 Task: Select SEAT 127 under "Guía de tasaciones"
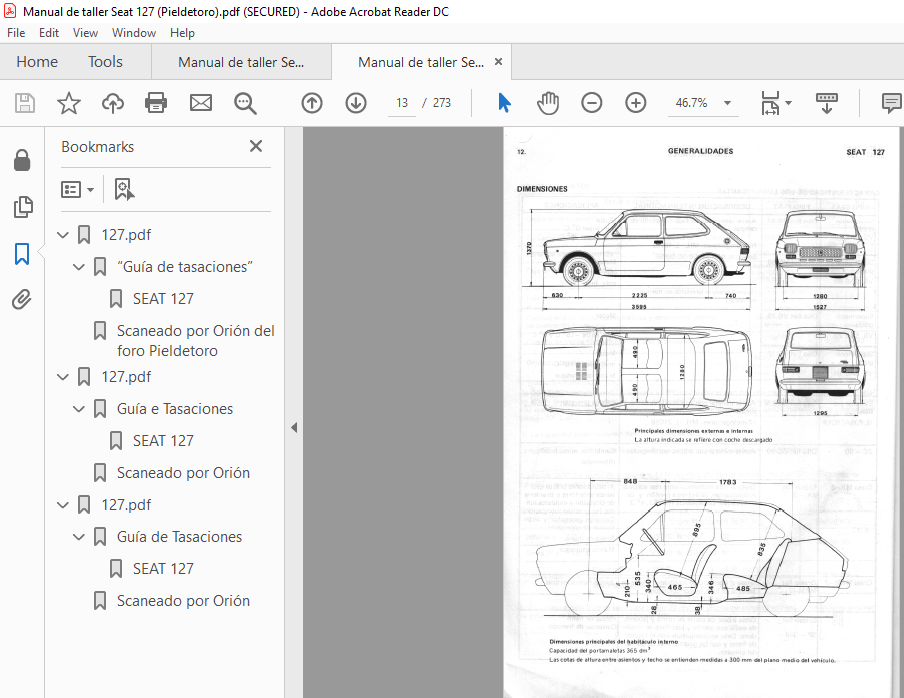(163, 299)
